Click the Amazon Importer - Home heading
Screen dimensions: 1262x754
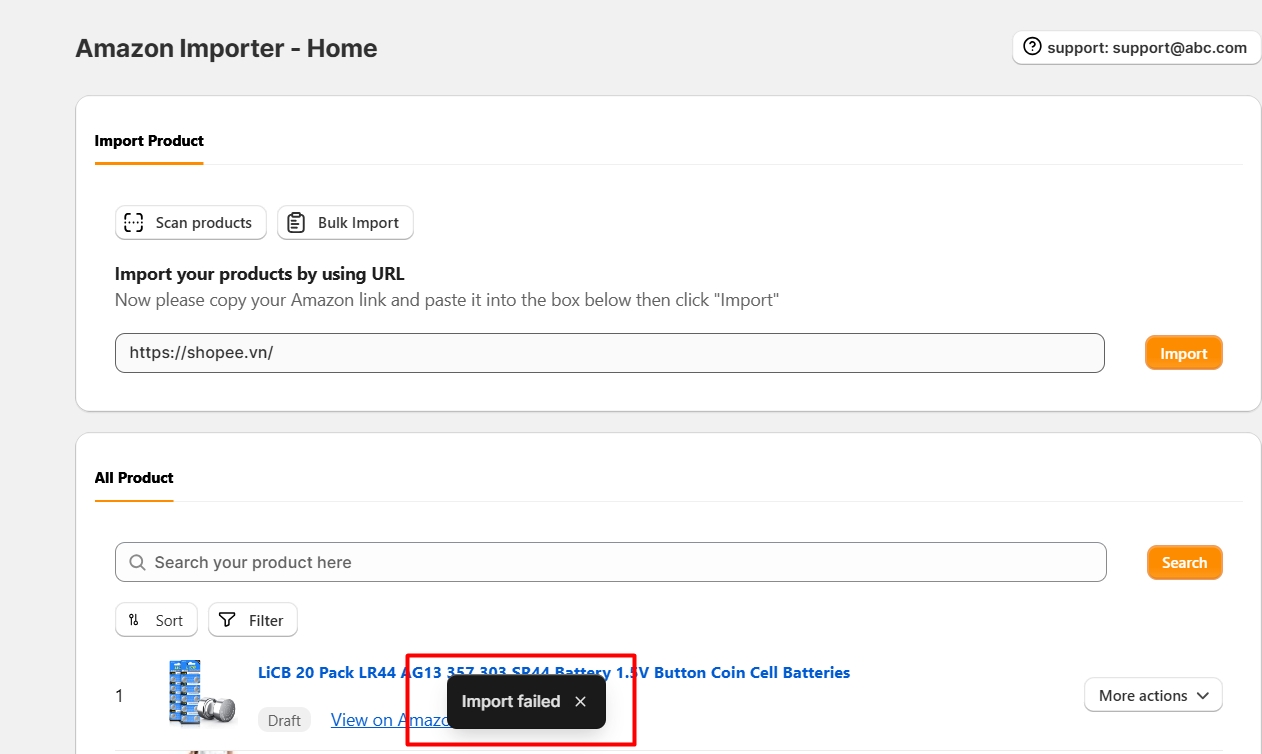click(226, 48)
